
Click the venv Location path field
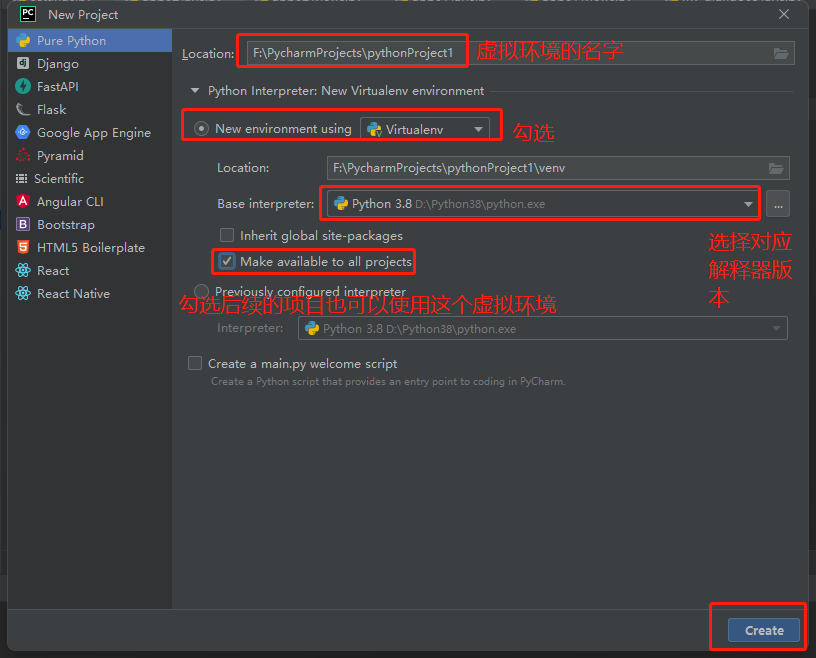(x=558, y=168)
